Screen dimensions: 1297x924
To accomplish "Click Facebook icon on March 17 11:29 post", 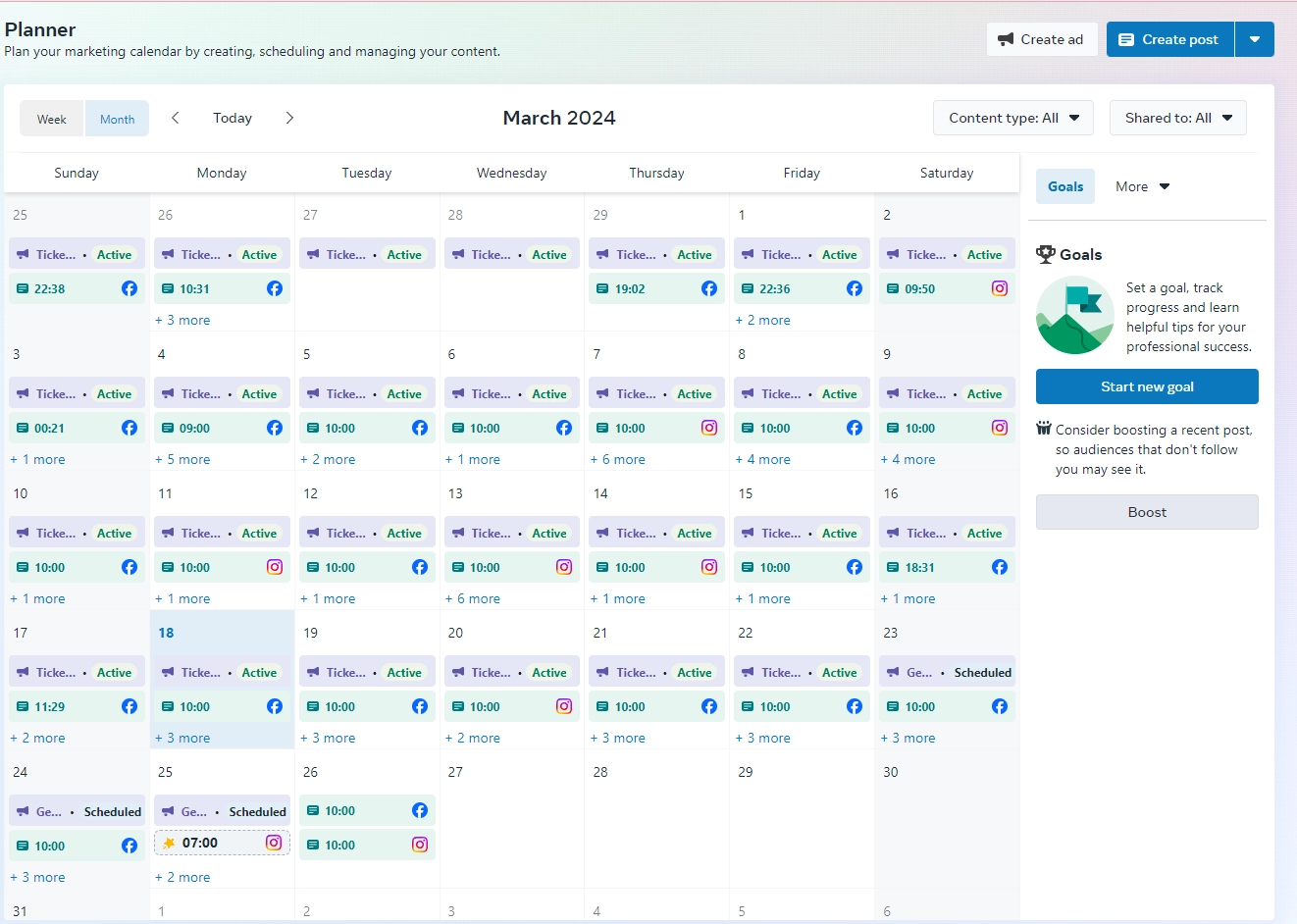I will 130,706.
